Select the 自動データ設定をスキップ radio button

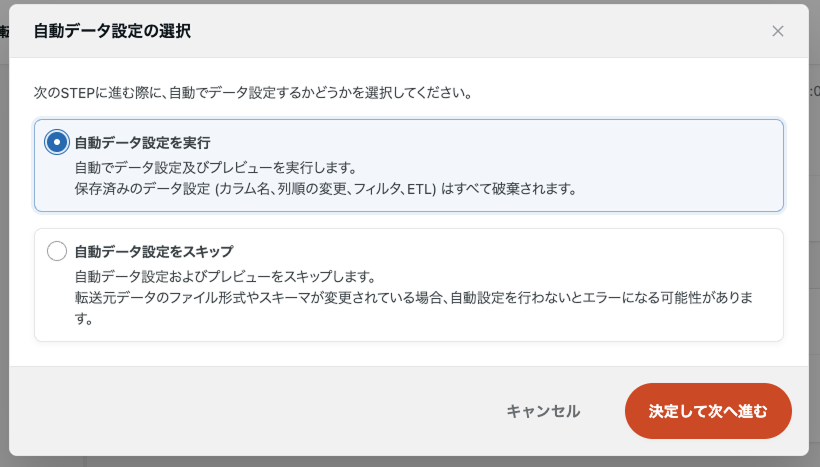point(57,251)
